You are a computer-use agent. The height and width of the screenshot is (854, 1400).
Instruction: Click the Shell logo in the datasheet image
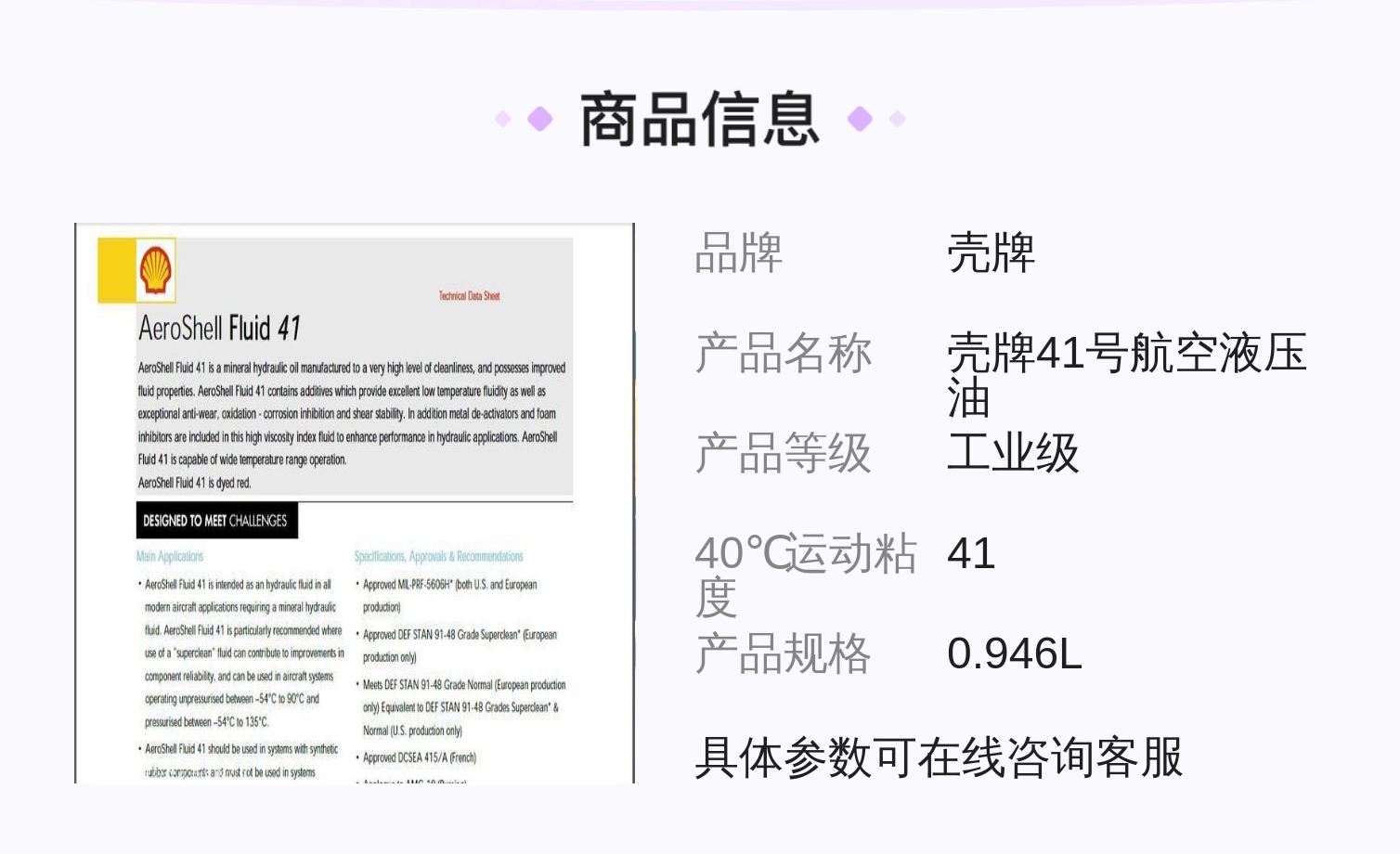pyautogui.click(x=156, y=270)
